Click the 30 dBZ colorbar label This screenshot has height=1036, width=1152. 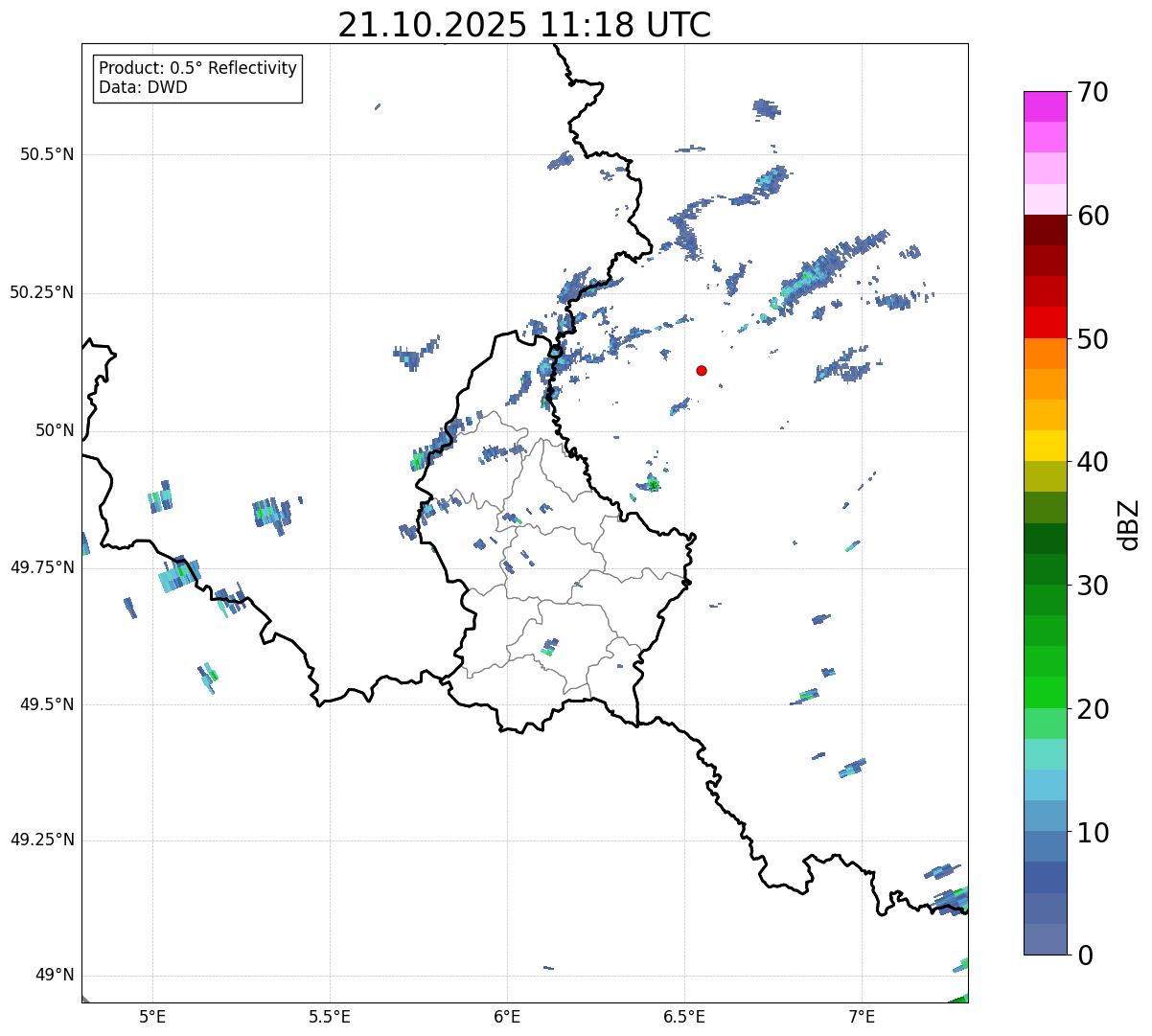(x=1093, y=586)
